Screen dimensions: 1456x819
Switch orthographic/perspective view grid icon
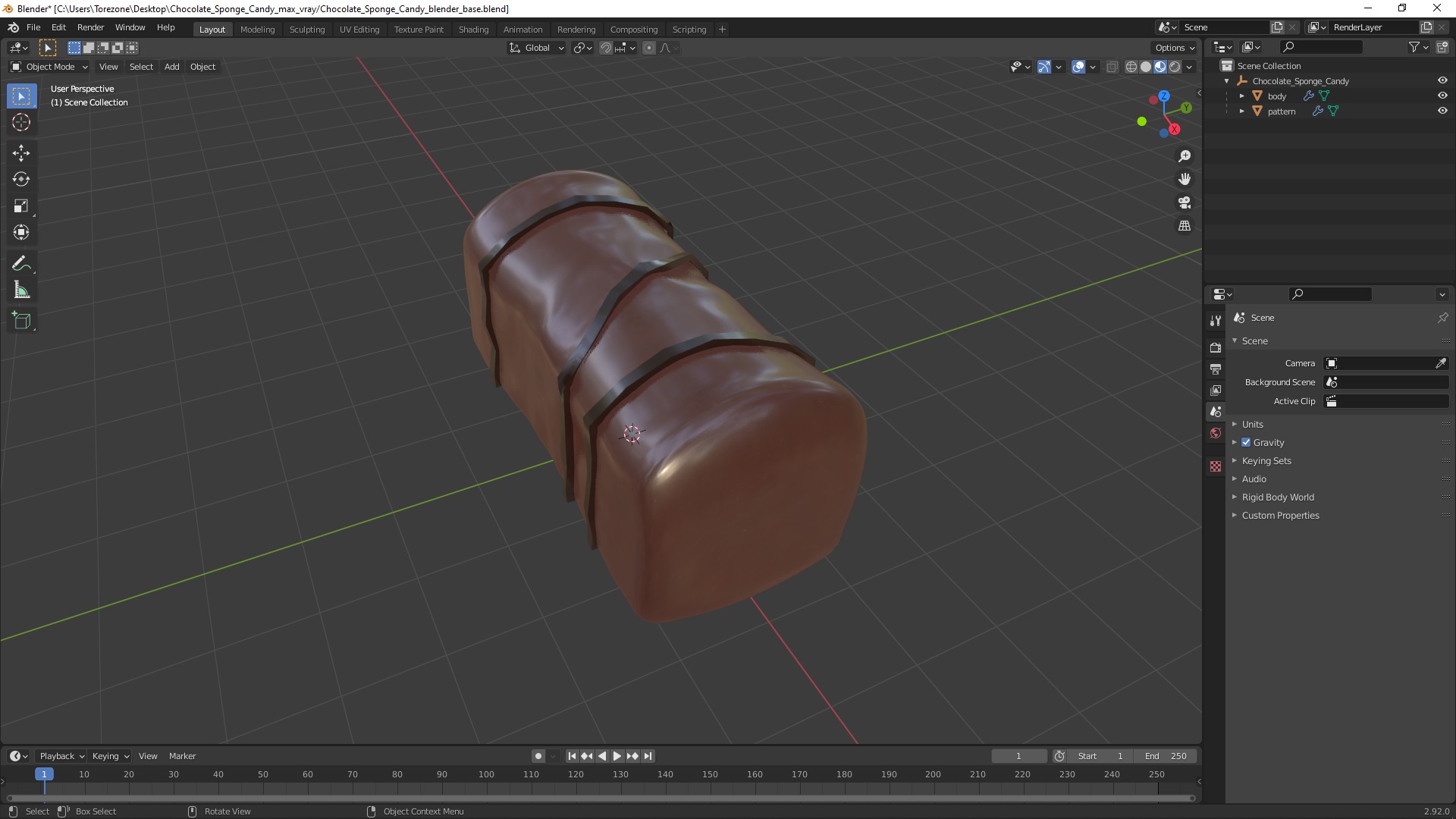tap(1185, 226)
